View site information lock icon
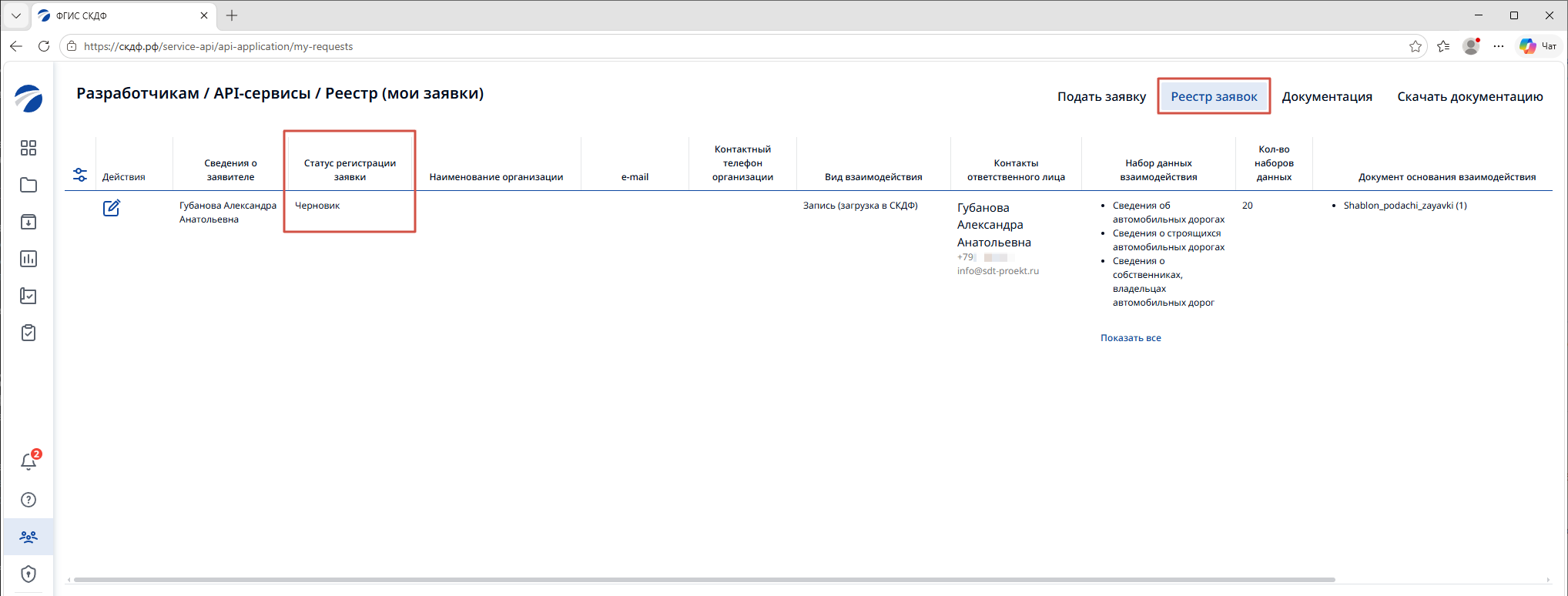This screenshot has width=1568, height=596. pos(72,46)
